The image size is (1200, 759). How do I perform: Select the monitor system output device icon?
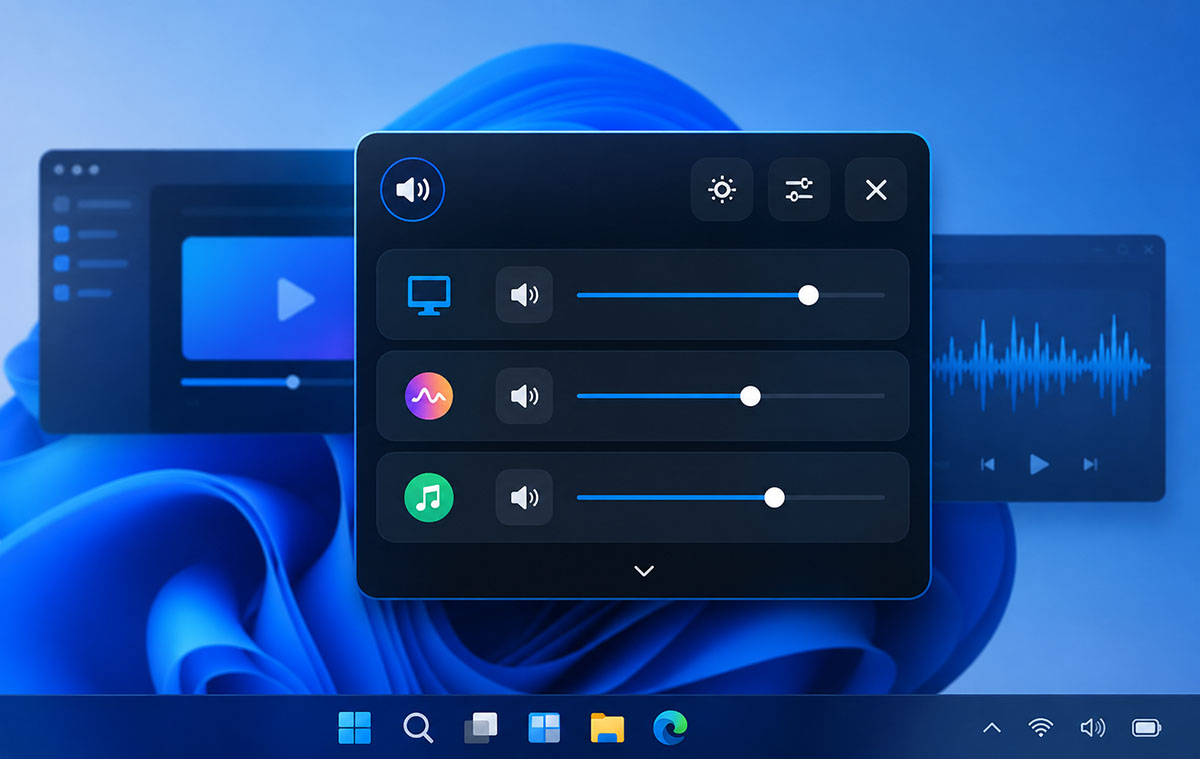(429, 295)
